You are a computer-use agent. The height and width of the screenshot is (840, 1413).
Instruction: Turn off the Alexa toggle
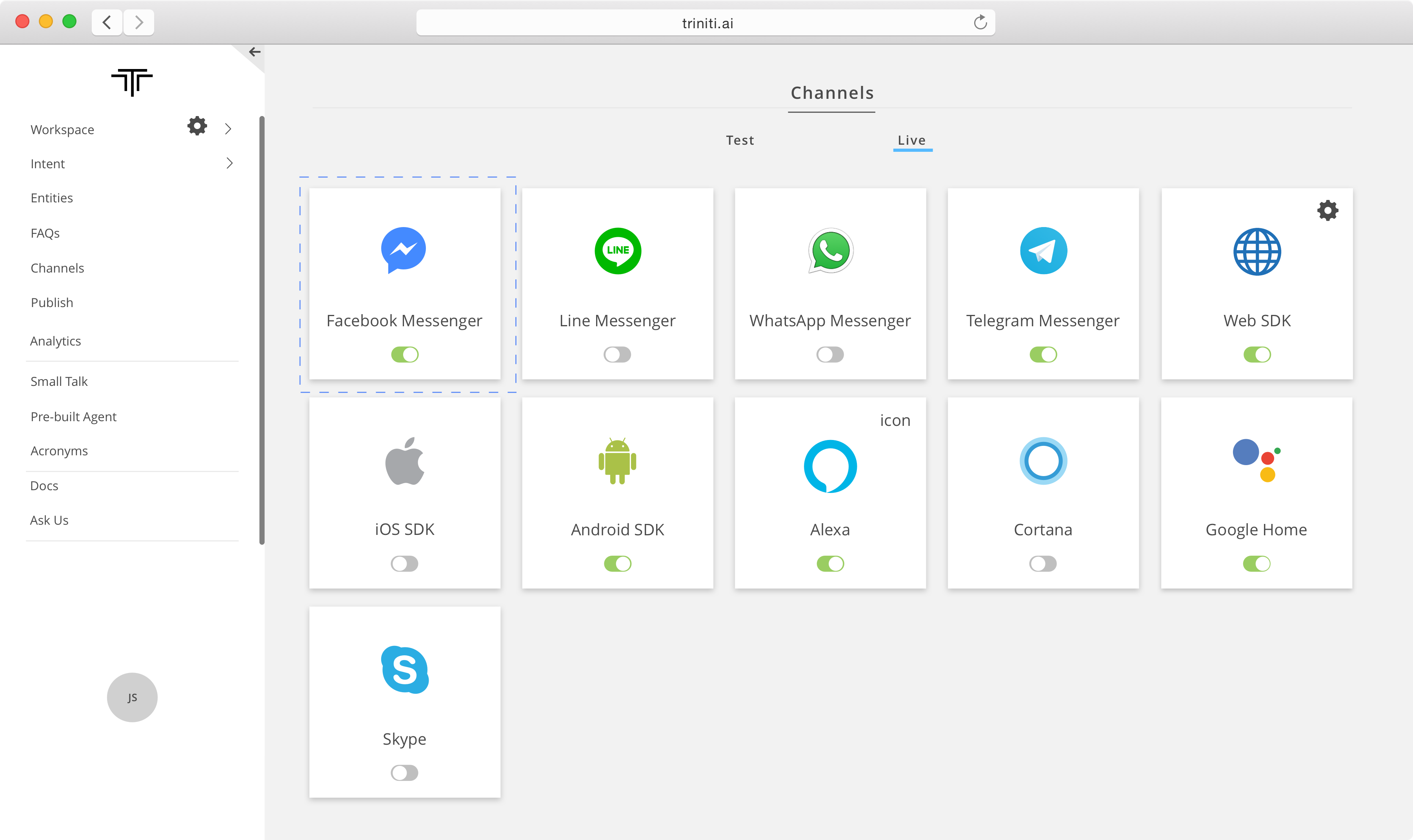(830, 564)
